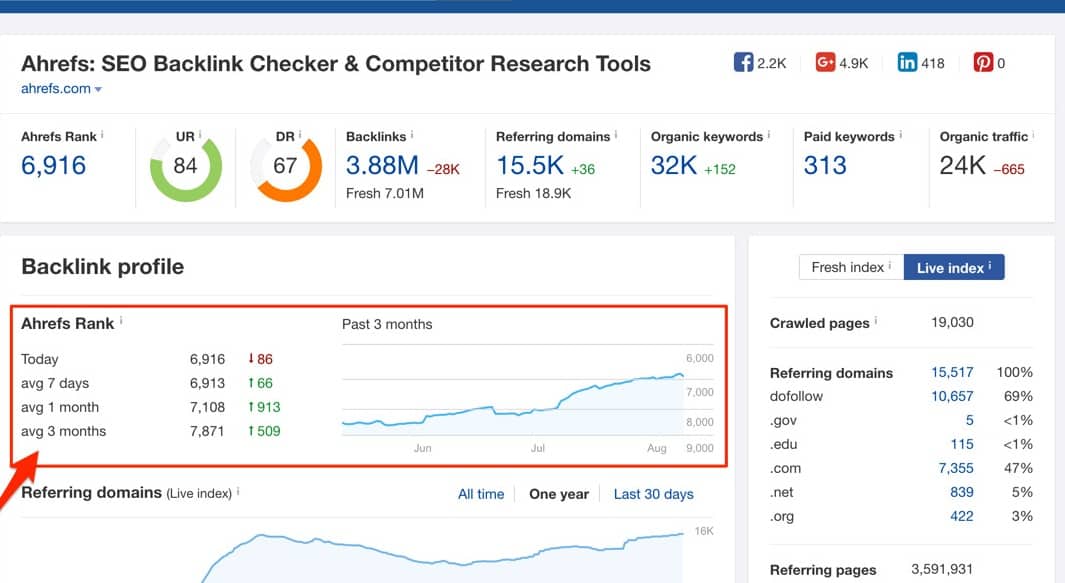1065x583 pixels.
Task: Click info icon by Referring domains (Live index)
Action: [238, 491]
